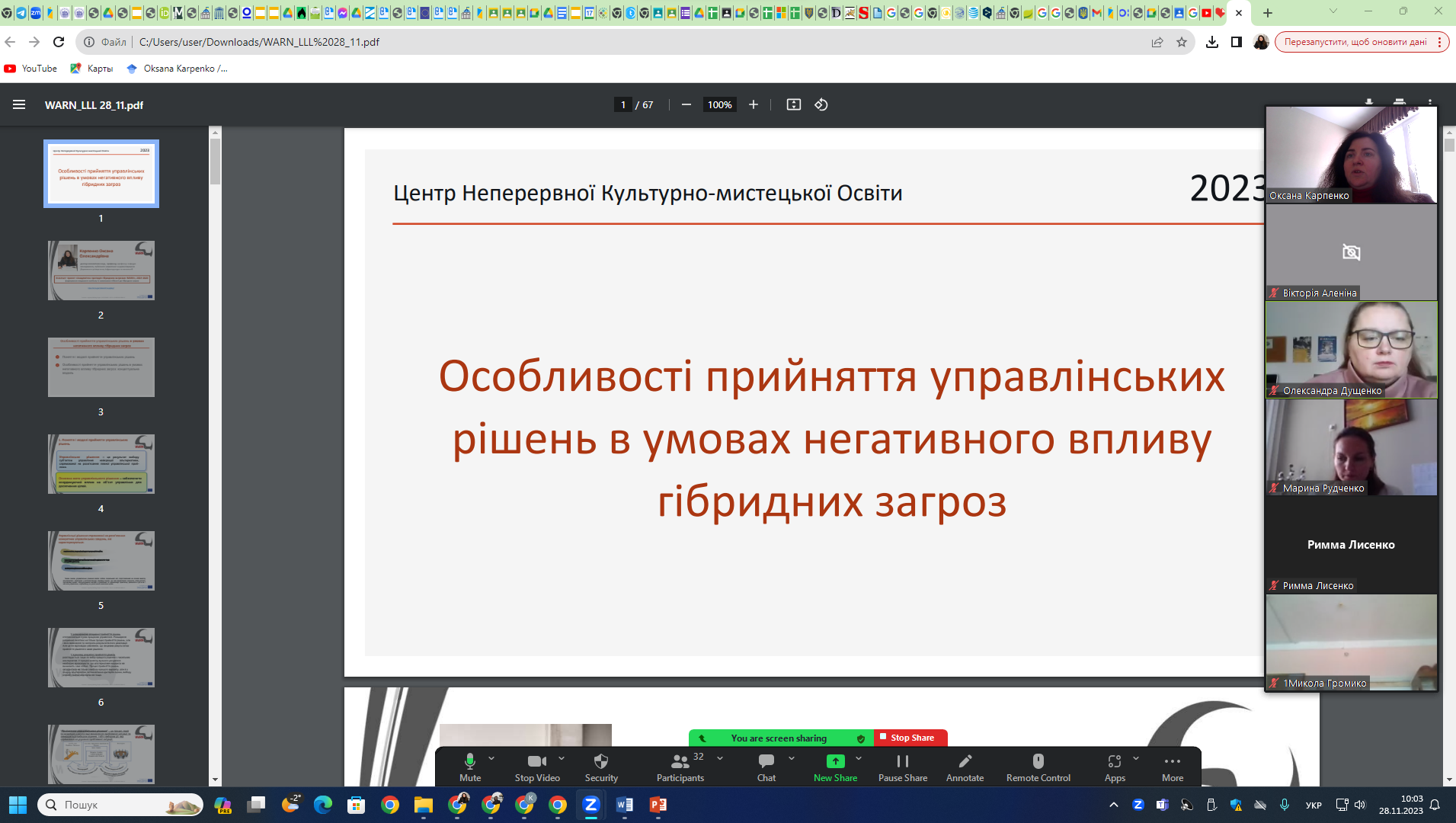Expand audio options next to Mute
Screen dimensions: 1456x823
pos(491,758)
